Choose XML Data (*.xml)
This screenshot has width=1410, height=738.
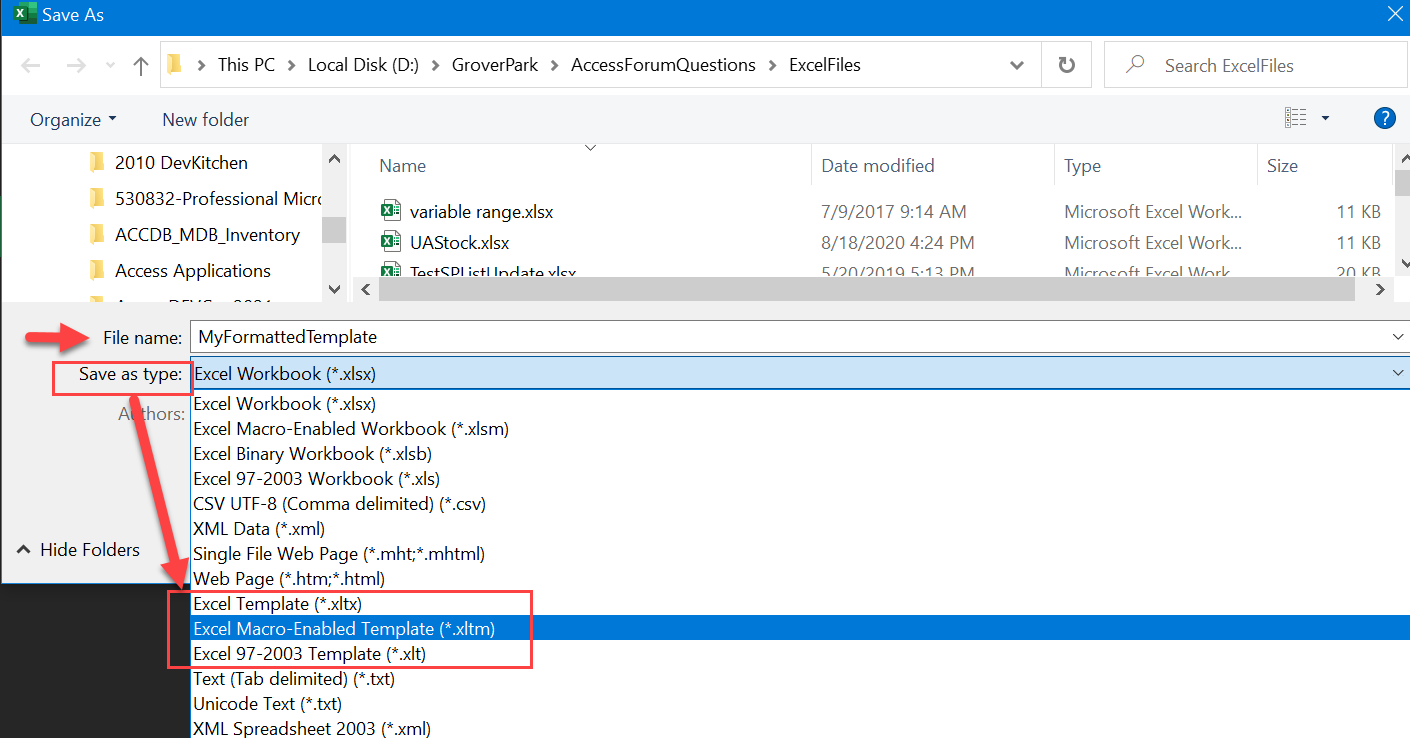pyautogui.click(x=800, y=529)
